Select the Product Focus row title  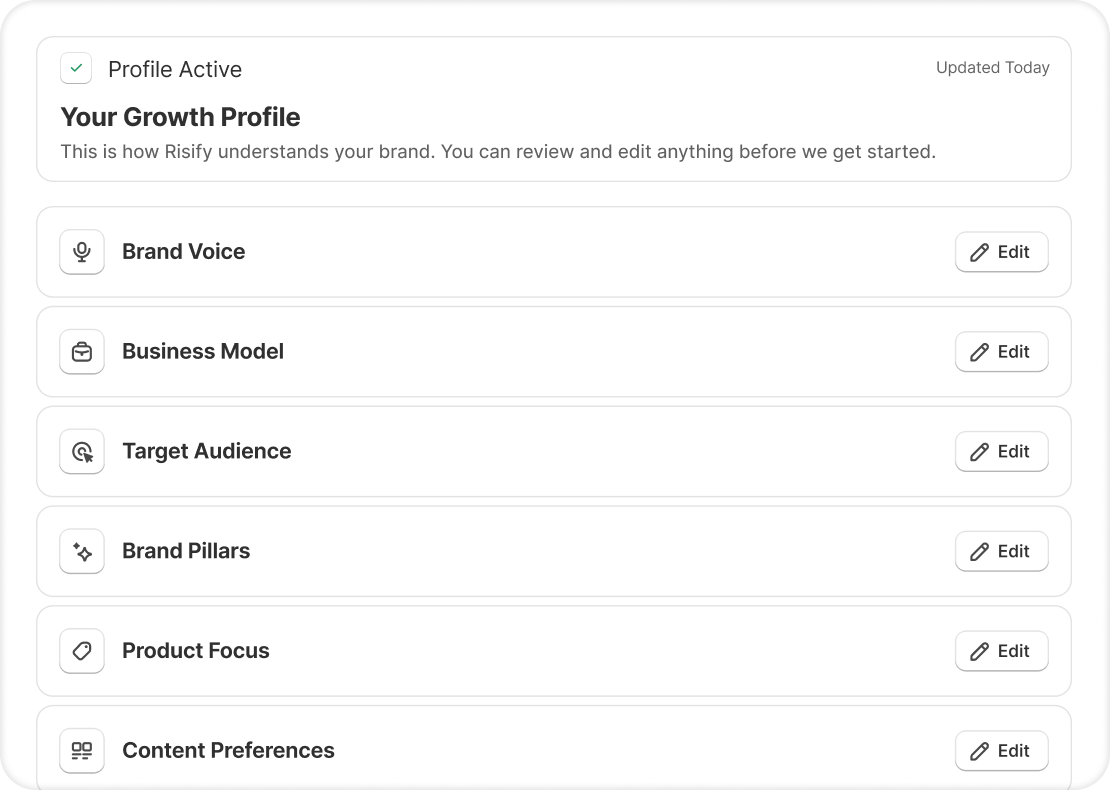pos(196,651)
